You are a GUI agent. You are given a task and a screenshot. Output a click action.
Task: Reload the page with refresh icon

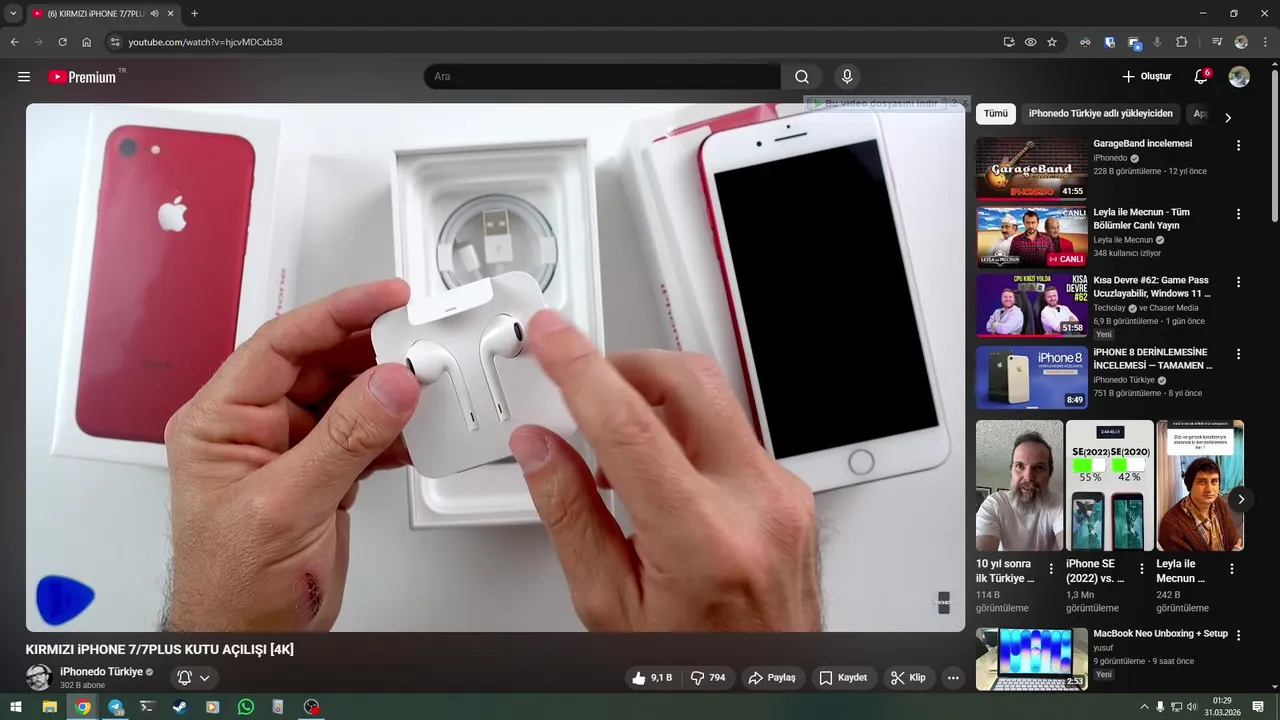pyautogui.click(x=62, y=42)
